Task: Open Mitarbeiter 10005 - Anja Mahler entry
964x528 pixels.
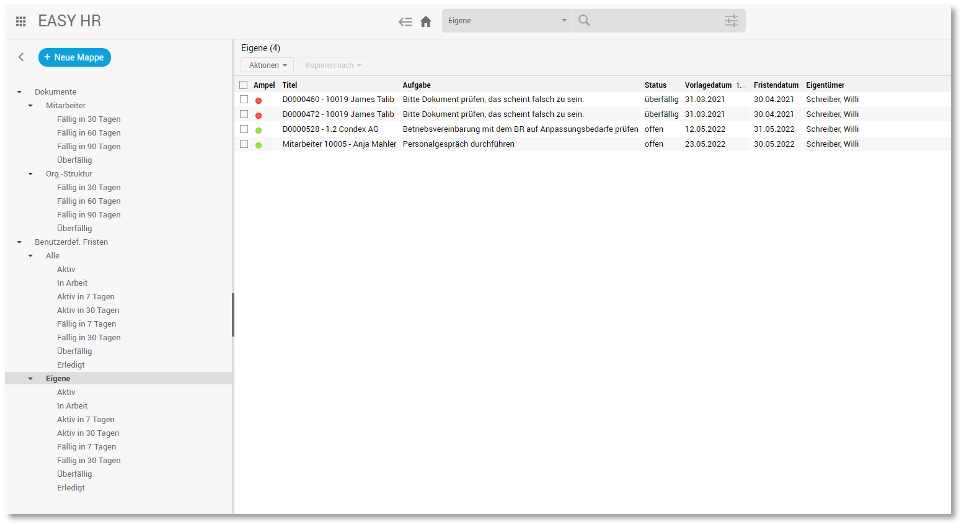Action: (x=339, y=144)
